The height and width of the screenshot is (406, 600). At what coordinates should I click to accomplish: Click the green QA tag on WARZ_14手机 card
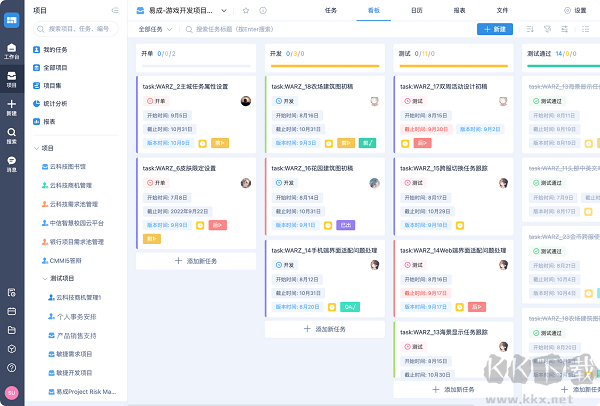pyautogui.click(x=350, y=307)
